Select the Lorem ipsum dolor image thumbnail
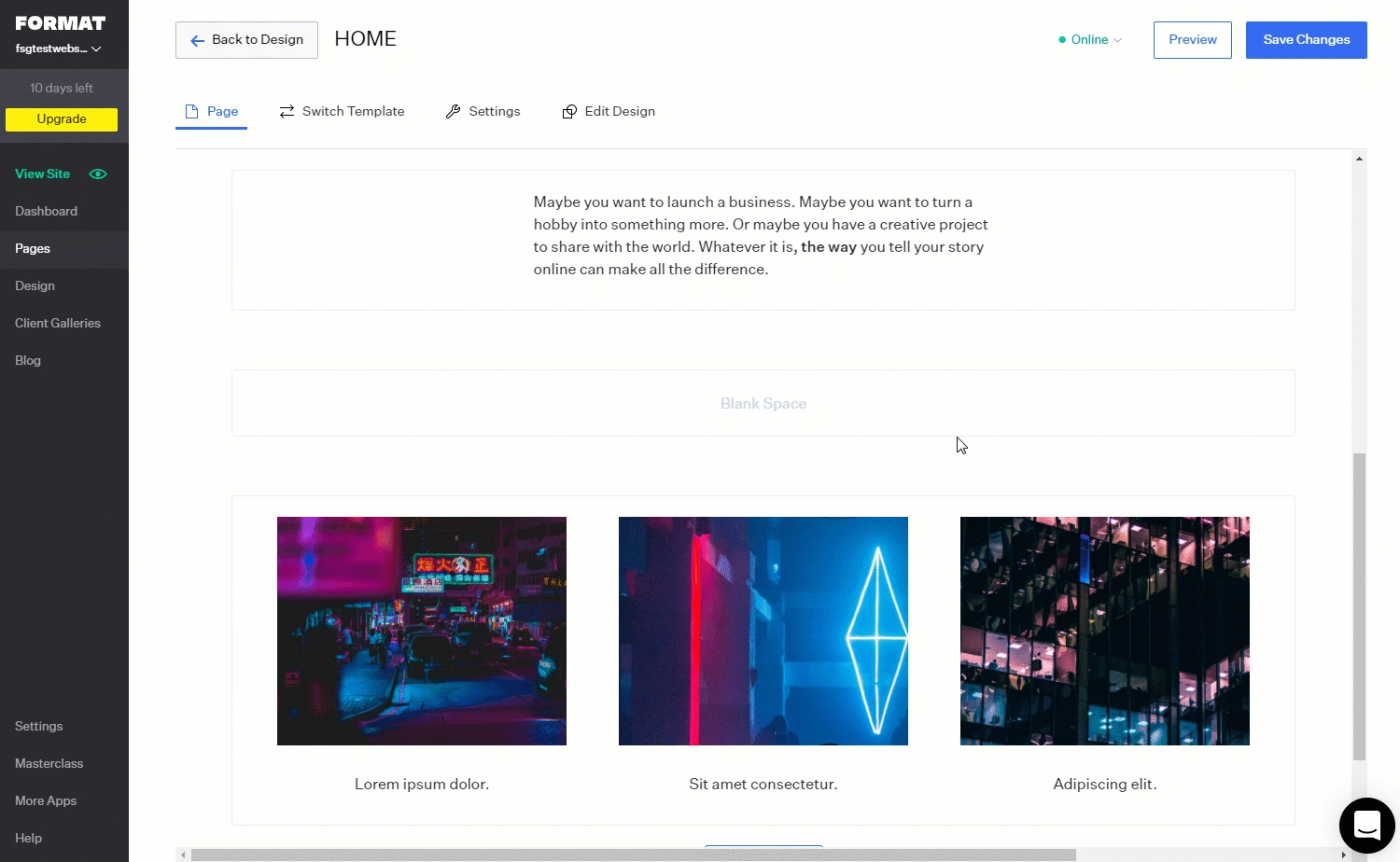 coord(421,631)
